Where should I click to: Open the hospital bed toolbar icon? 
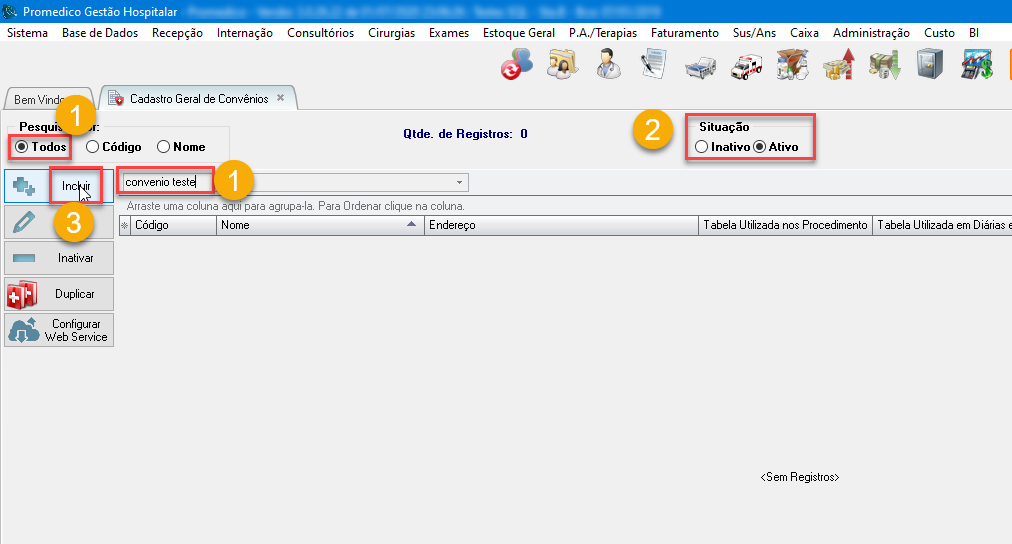coord(700,67)
